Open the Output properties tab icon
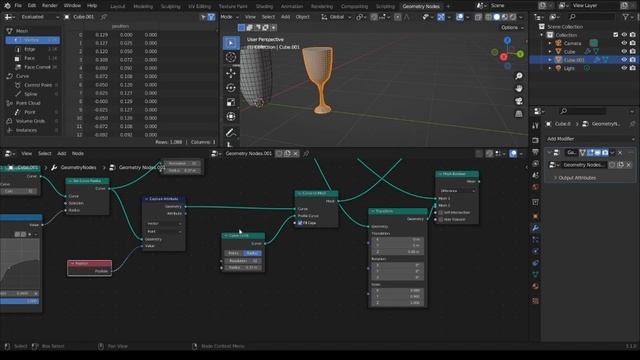Viewport: 640px width, 360px height. 536,152
